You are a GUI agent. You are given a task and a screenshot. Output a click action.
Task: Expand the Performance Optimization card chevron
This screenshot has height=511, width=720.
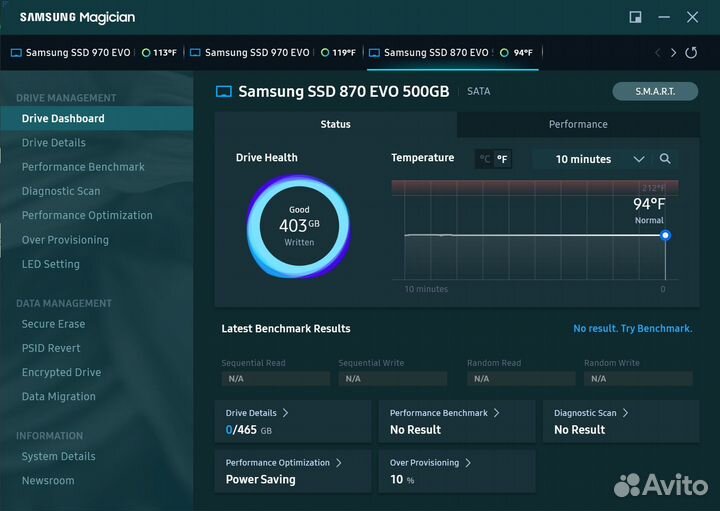[338, 463]
